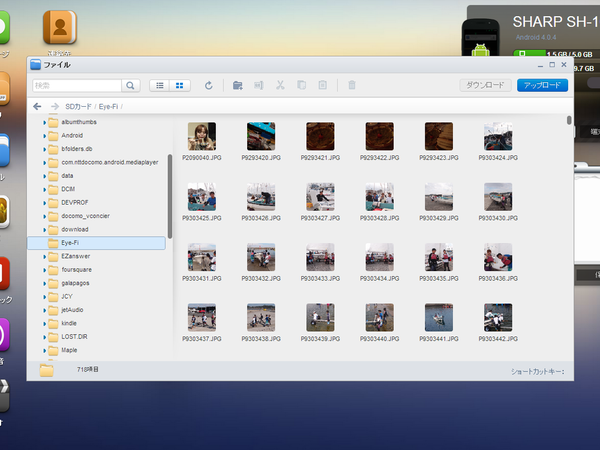
Task: Click the ダウンロード button
Action: coord(485,85)
